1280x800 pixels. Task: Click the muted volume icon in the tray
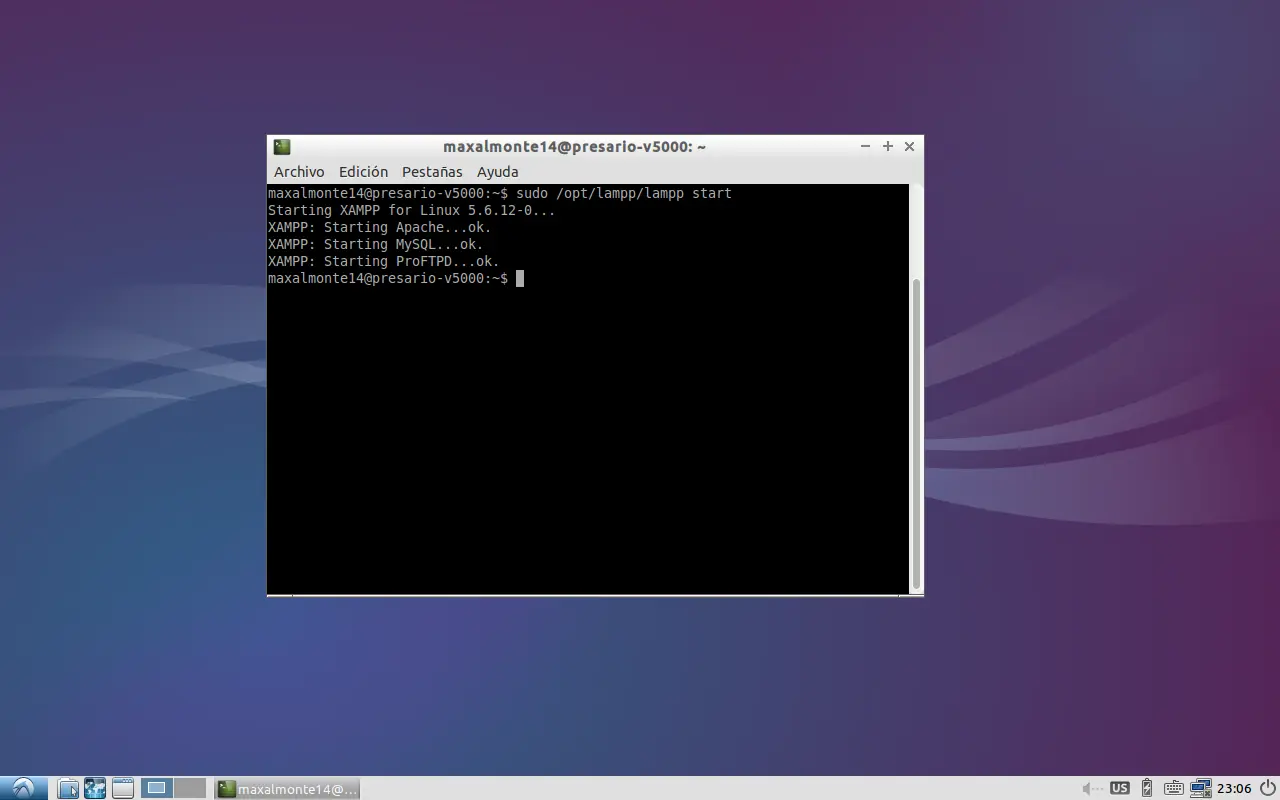[1092, 788]
